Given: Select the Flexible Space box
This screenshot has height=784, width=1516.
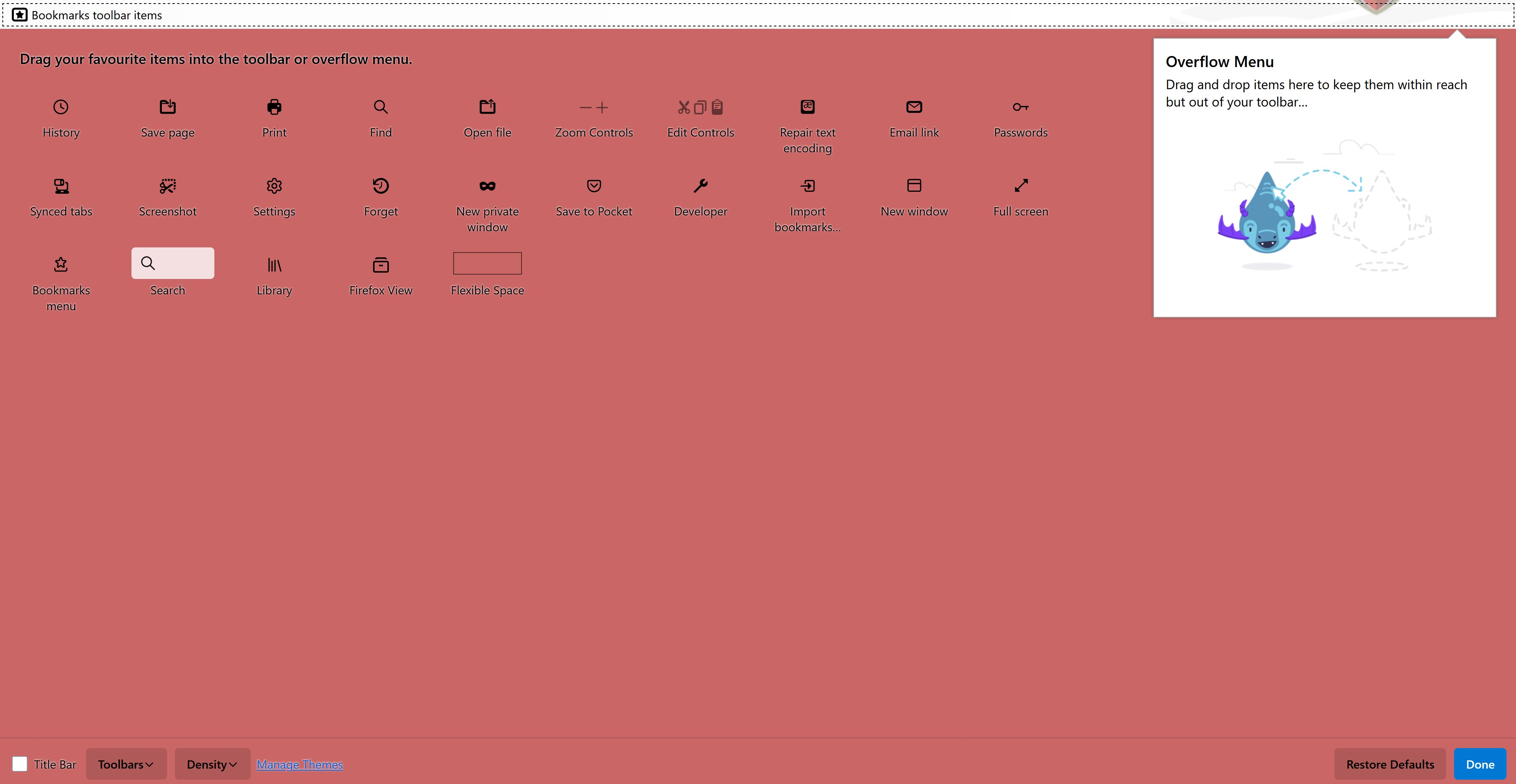Looking at the screenshot, I should 487,263.
